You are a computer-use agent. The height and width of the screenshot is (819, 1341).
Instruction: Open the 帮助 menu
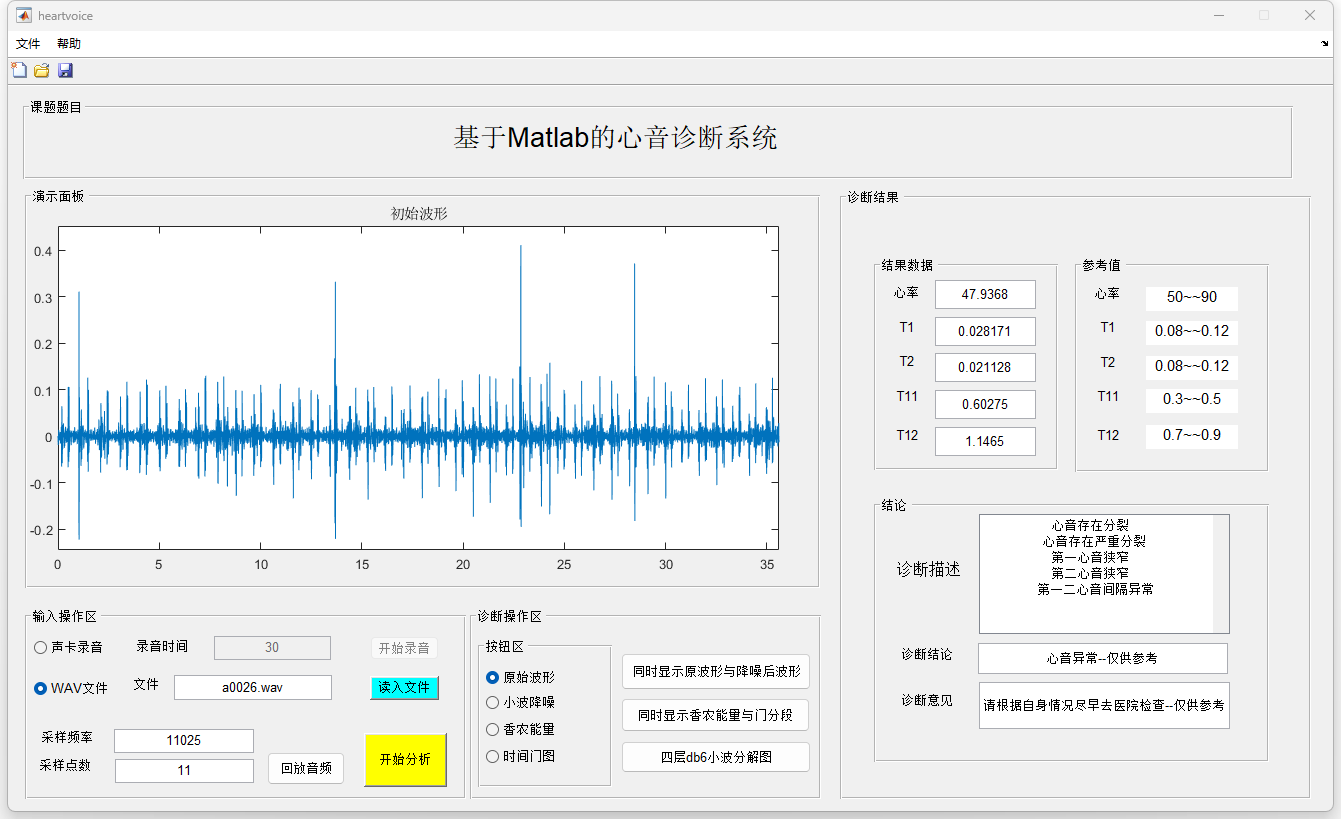pyautogui.click(x=69, y=44)
